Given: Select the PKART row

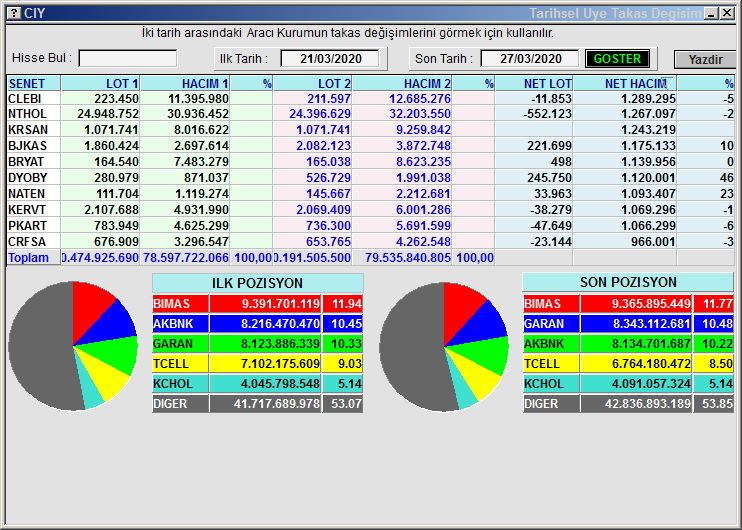Looking at the screenshot, I should click(x=371, y=226).
